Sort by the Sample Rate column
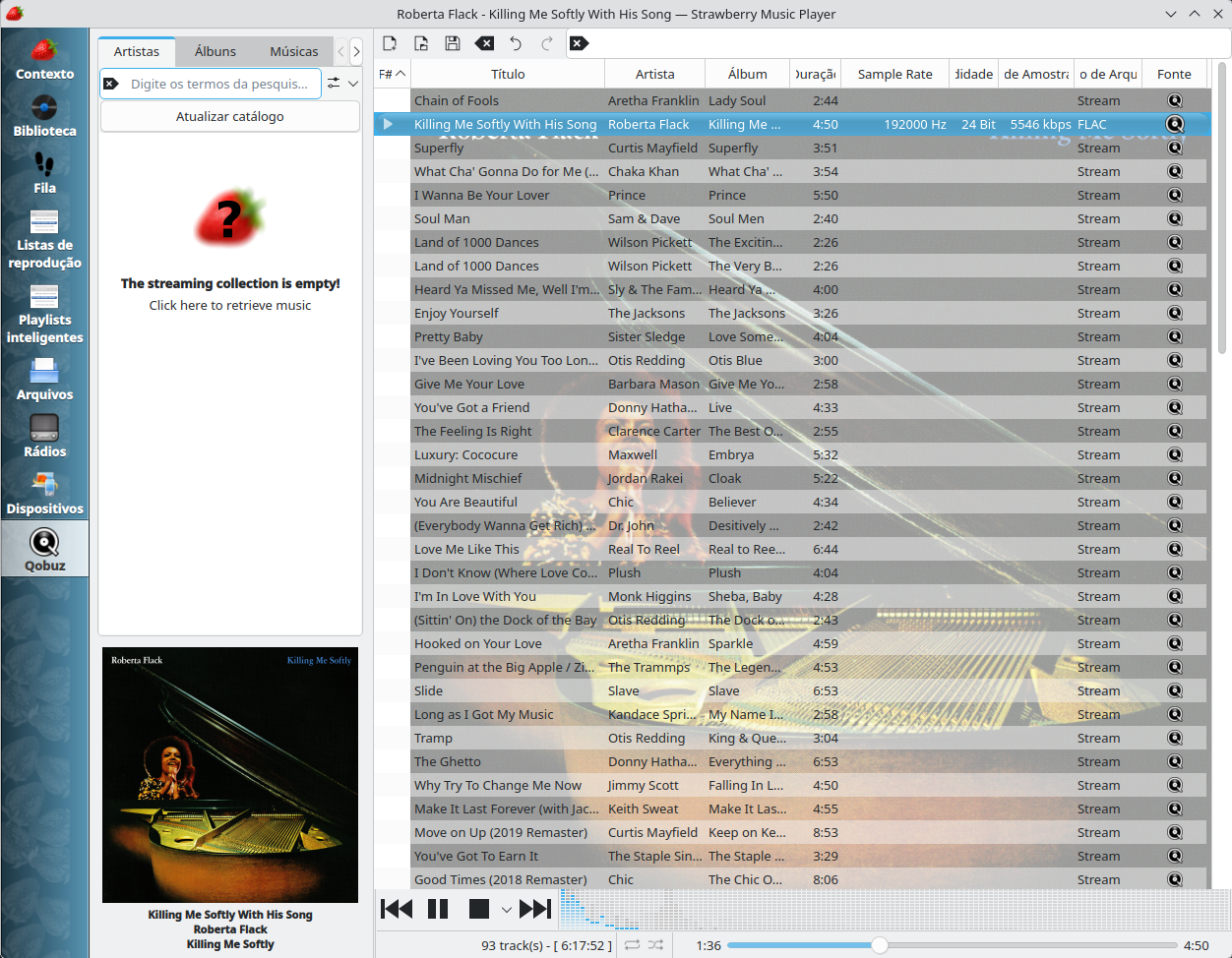The width and height of the screenshot is (1232, 958). pos(895,74)
